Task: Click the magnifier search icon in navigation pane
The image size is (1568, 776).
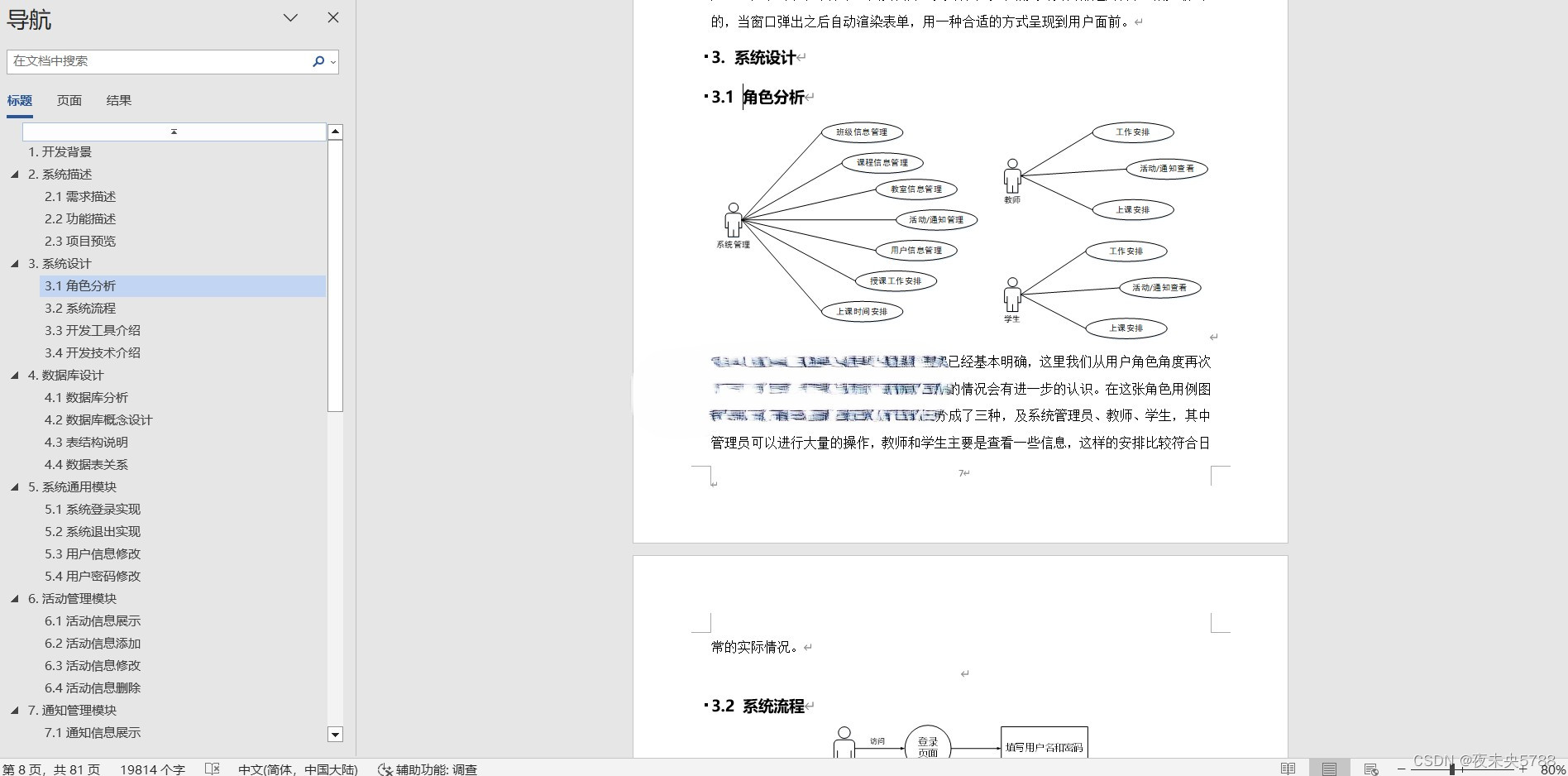Action: (x=318, y=61)
